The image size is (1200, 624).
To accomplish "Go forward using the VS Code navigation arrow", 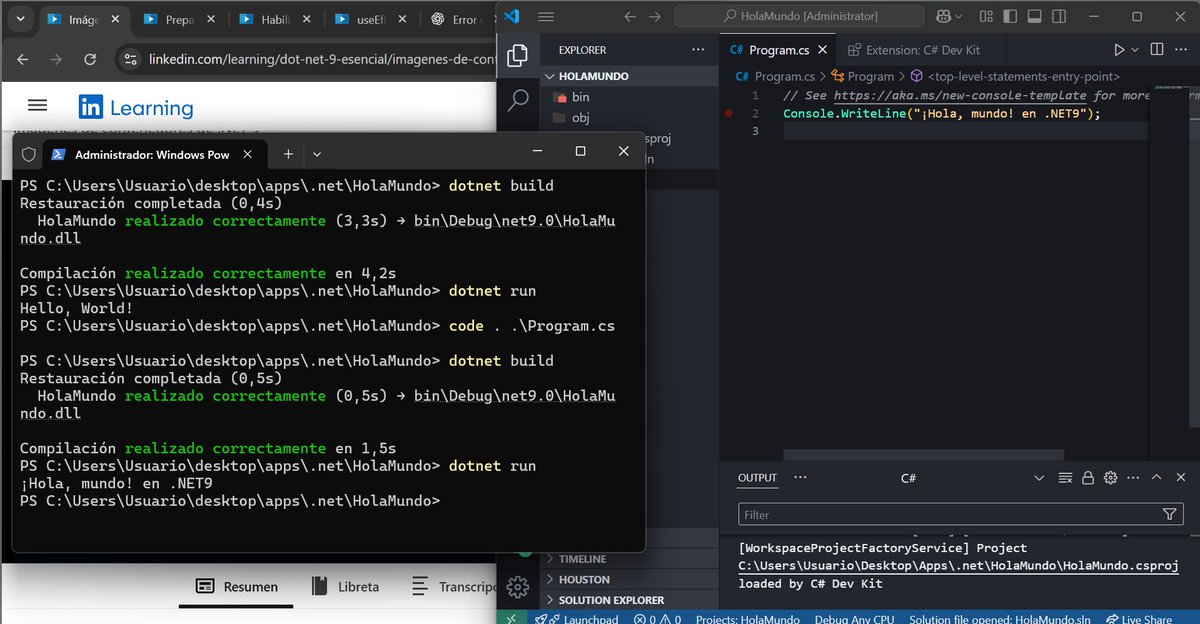I will coord(657,16).
